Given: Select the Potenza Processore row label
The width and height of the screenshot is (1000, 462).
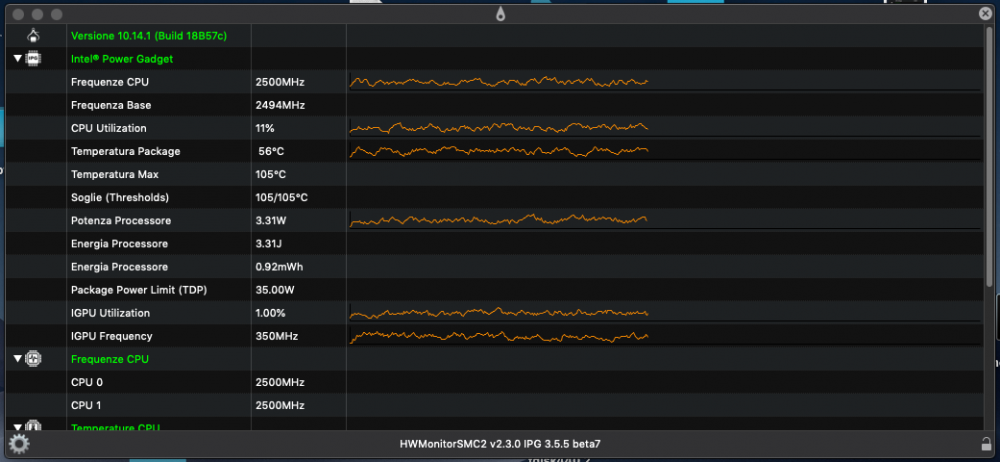Looking at the screenshot, I should pyautogui.click(x=121, y=221).
